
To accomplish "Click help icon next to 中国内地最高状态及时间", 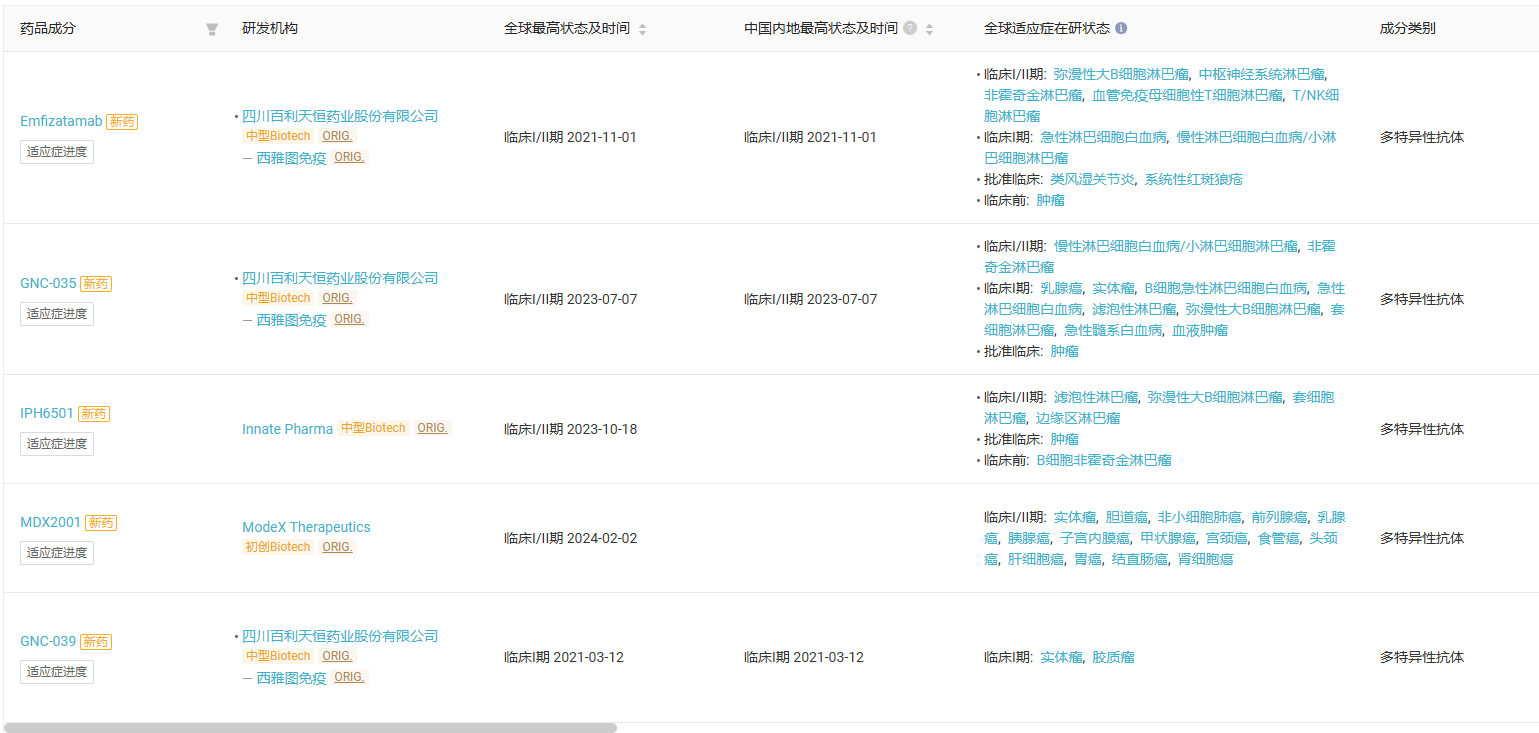I will coord(910,28).
